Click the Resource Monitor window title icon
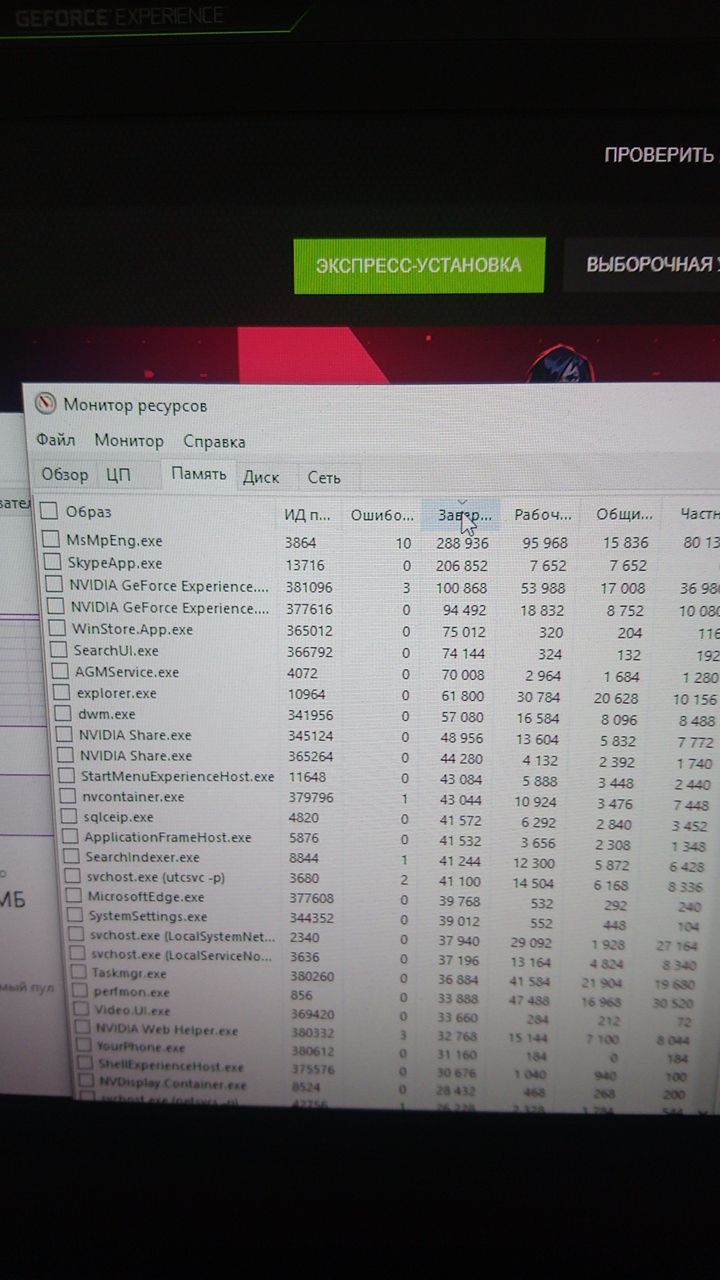 click(45, 405)
